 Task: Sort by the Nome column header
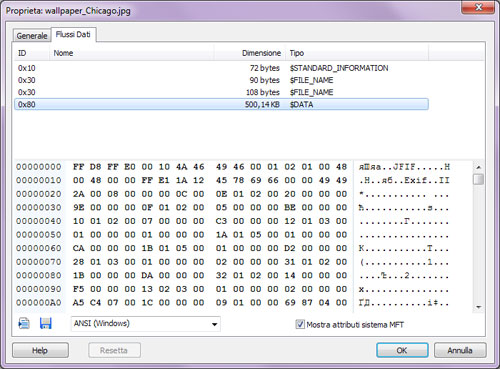(132, 53)
